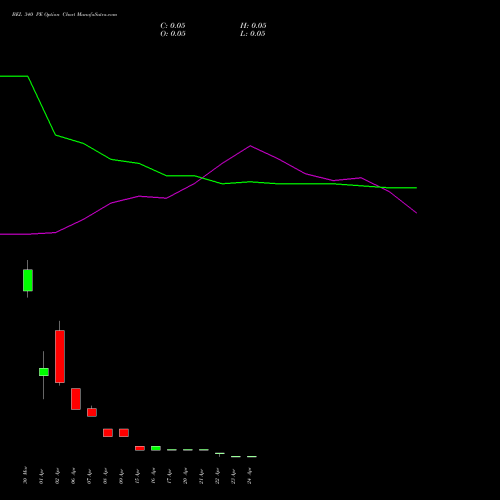
Task: Click the tall red candlestick for 02 Apr
Action: pos(60,356)
